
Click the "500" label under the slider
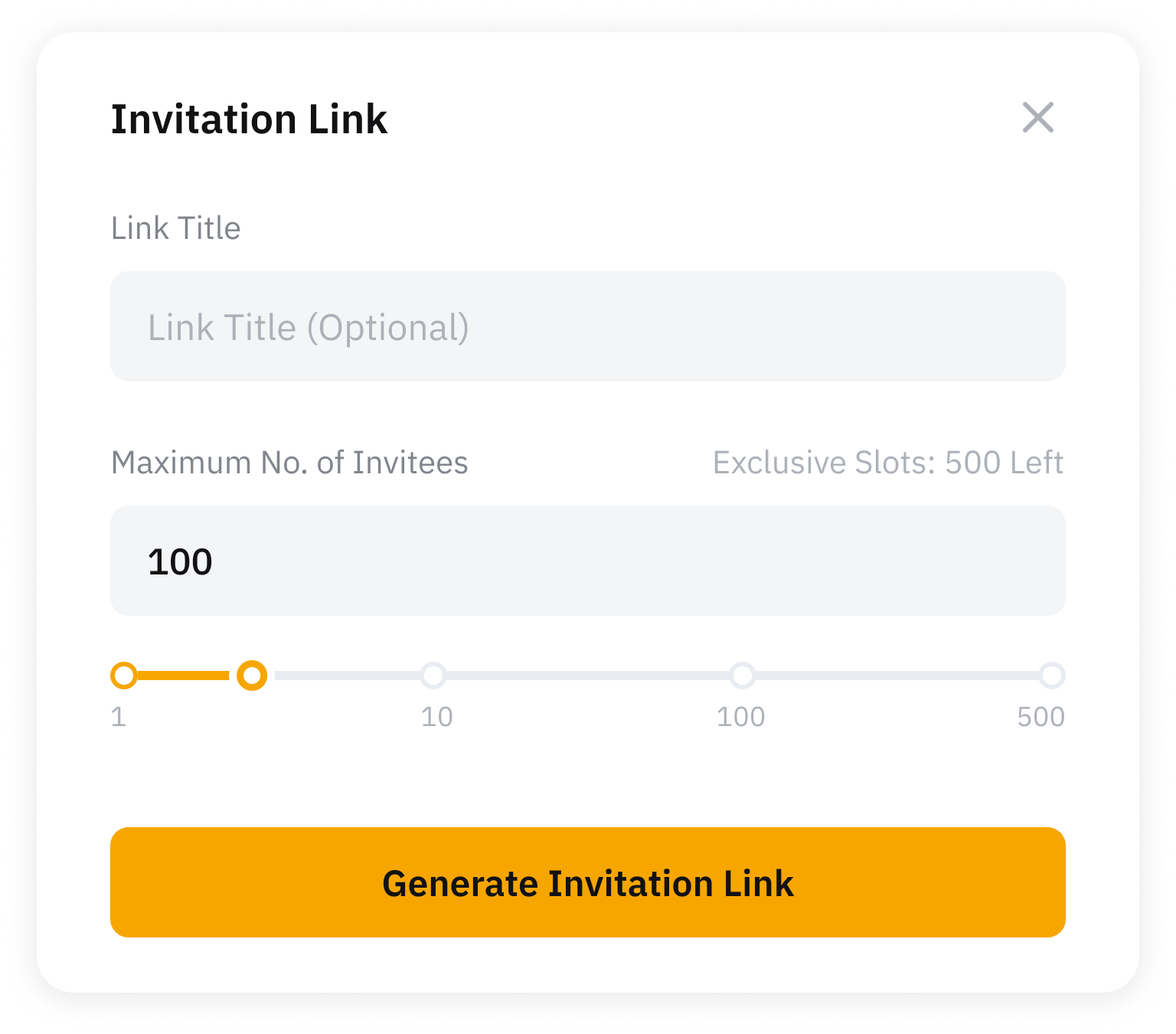coord(1040,717)
